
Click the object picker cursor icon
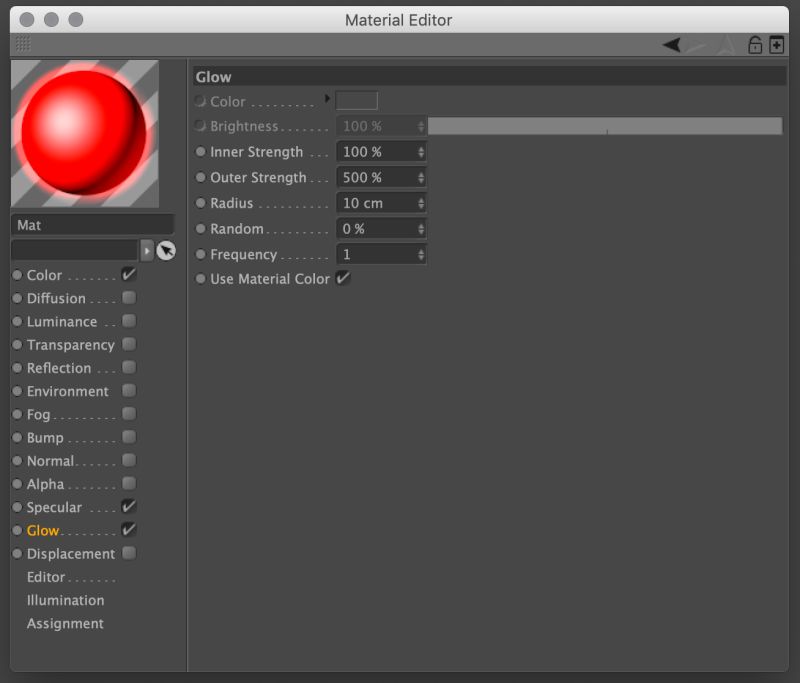click(x=166, y=250)
